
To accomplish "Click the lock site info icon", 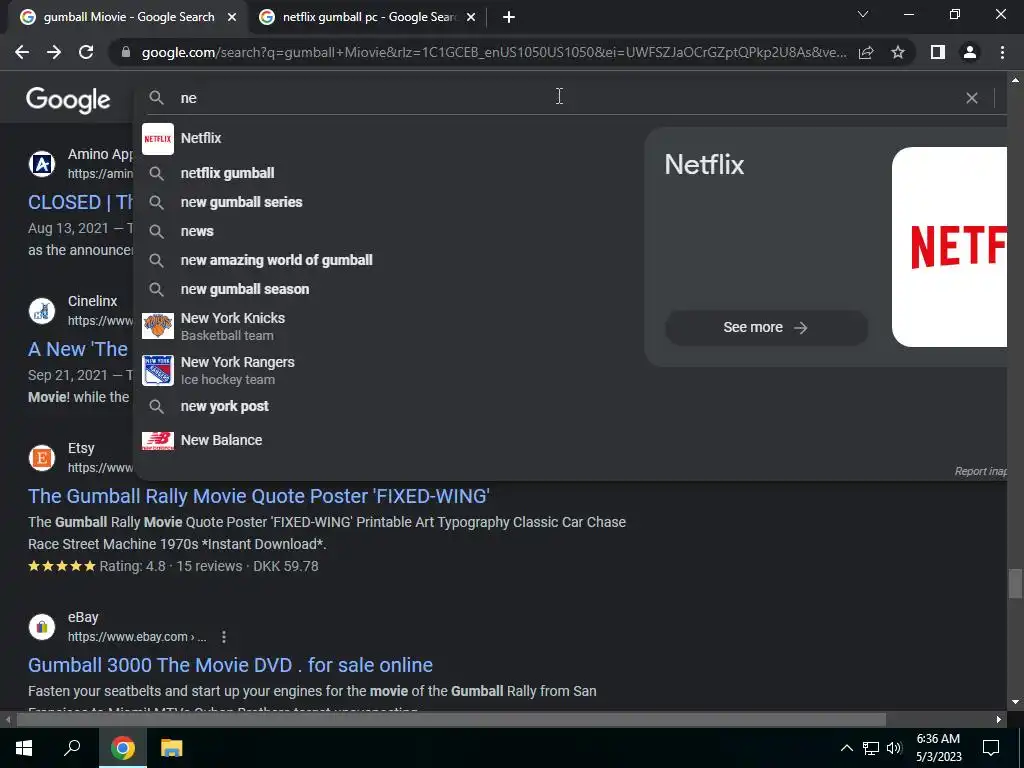I will tap(126, 52).
